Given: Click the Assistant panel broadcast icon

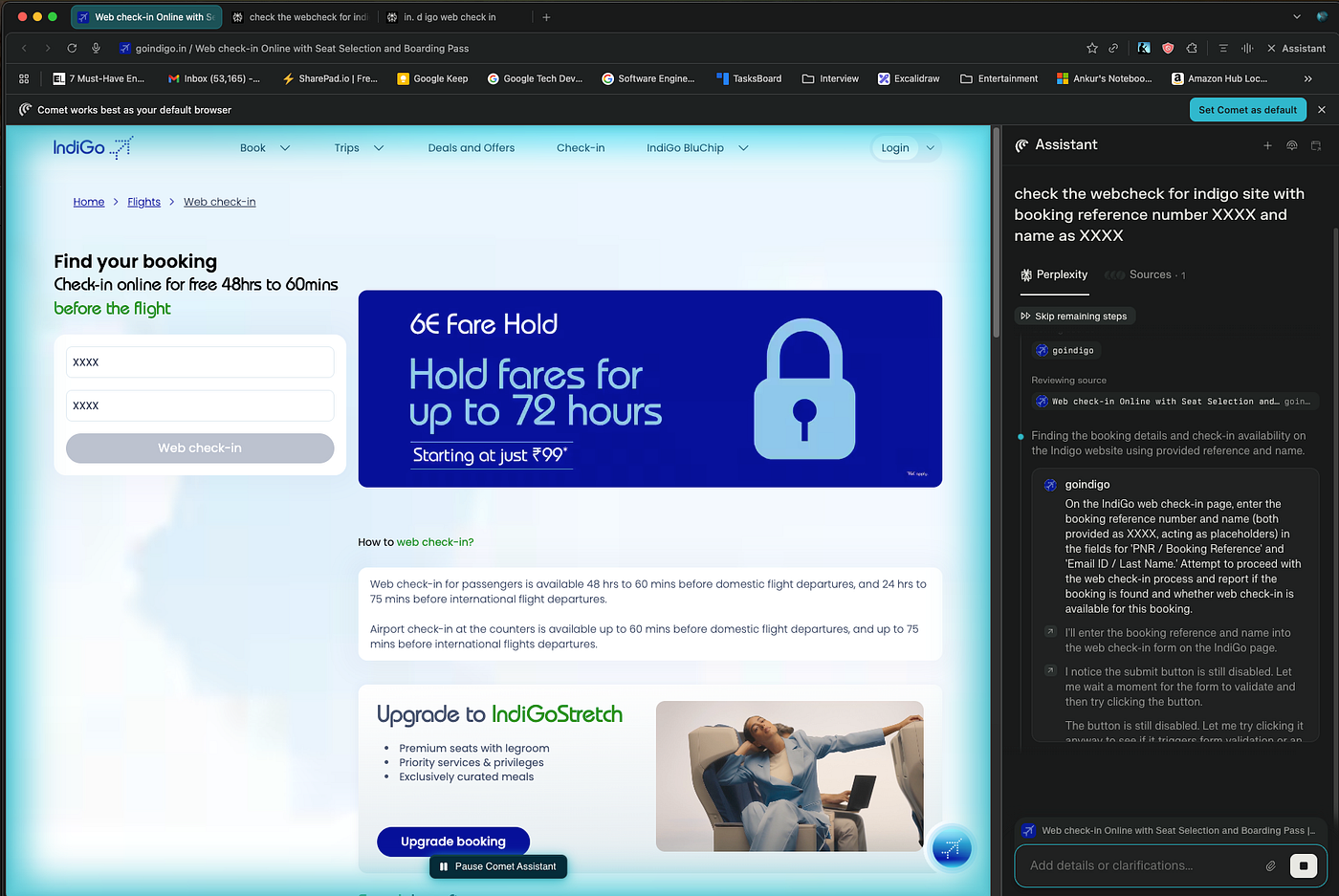Looking at the screenshot, I should [1291, 145].
